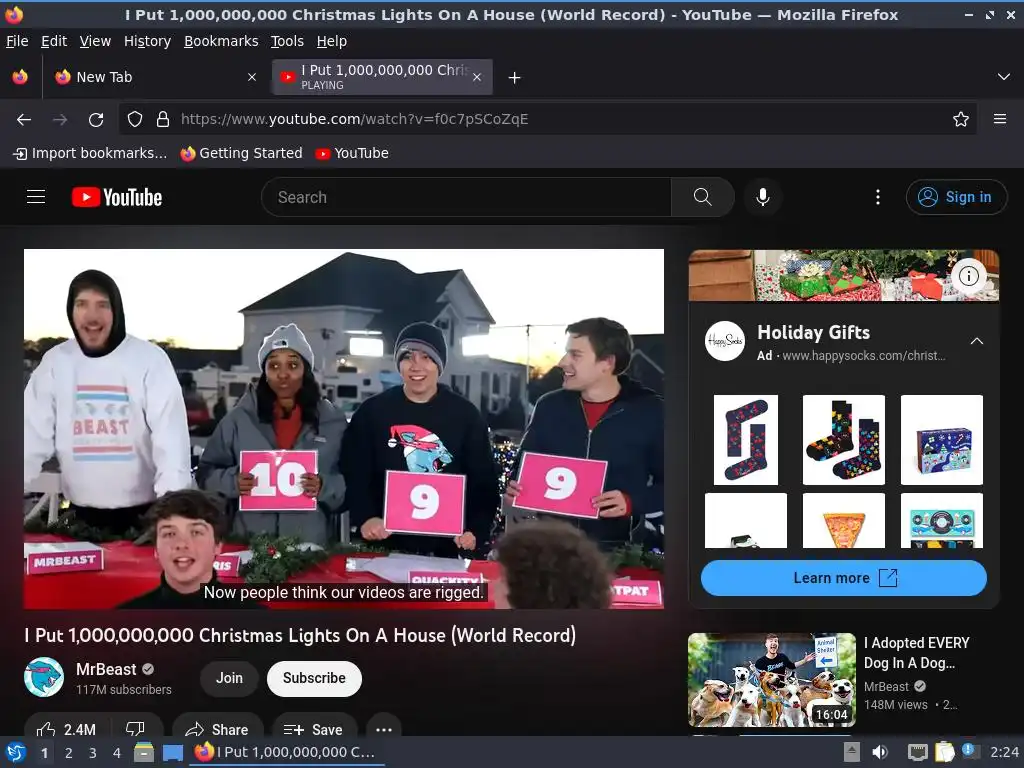Open the Bookmarks menu
Image resolution: width=1024 pixels, height=768 pixels.
pyautogui.click(x=221, y=41)
